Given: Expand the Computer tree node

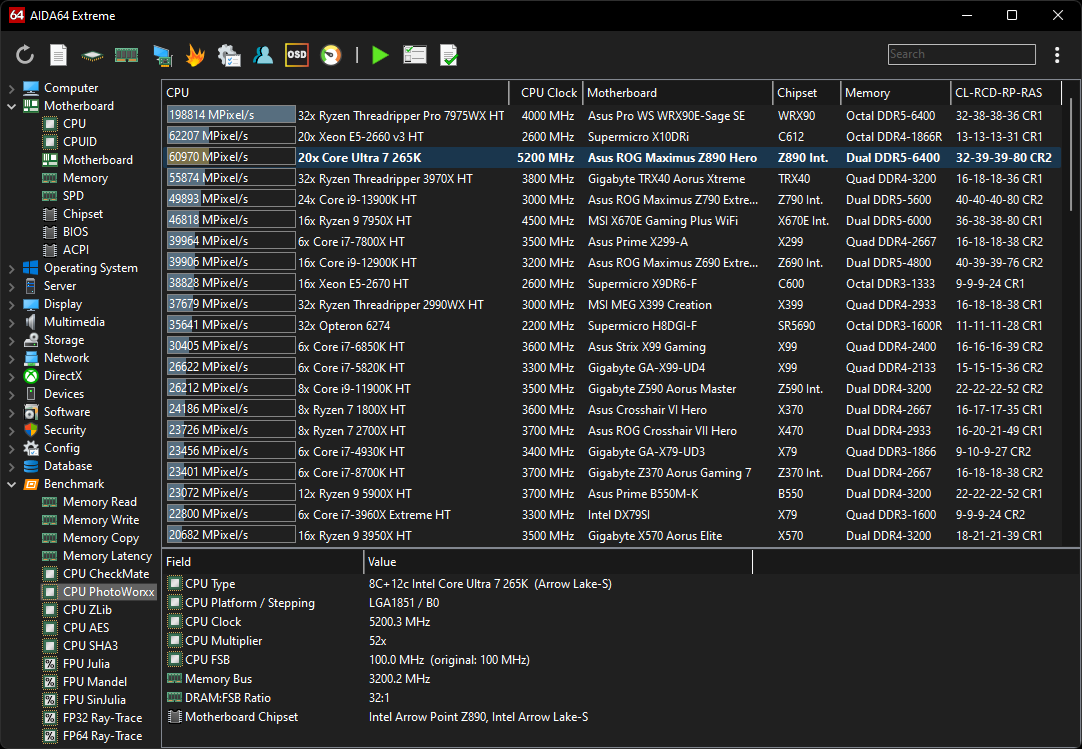Looking at the screenshot, I should coord(12,88).
